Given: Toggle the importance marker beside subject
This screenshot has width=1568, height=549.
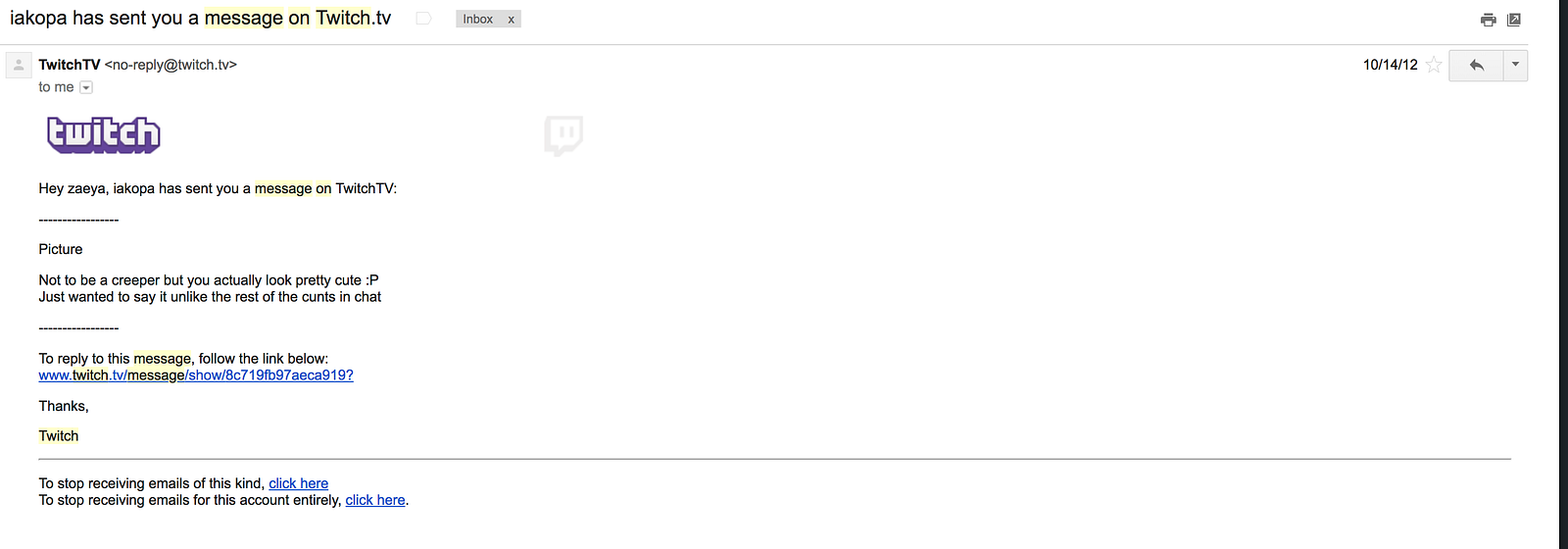Looking at the screenshot, I should [x=423, y=19].
